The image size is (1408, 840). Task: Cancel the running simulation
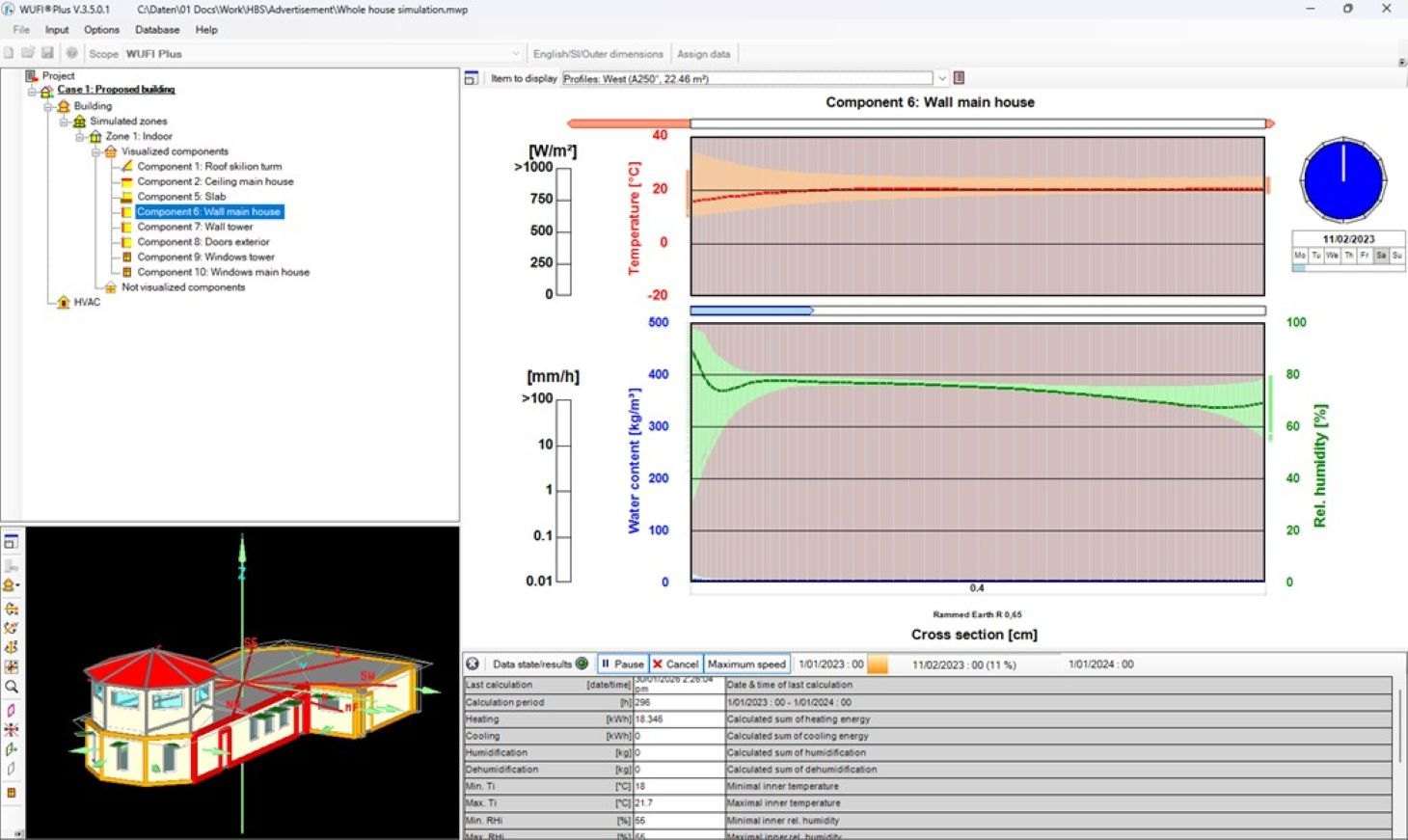pyautogui.click(x=675, y=664)
